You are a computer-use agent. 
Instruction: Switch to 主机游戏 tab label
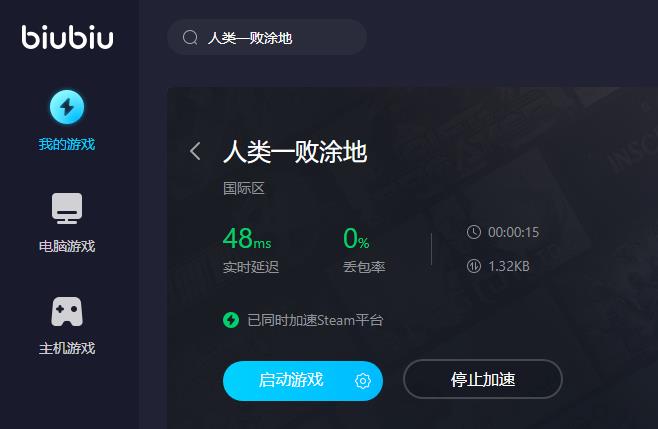pos(67,348)
